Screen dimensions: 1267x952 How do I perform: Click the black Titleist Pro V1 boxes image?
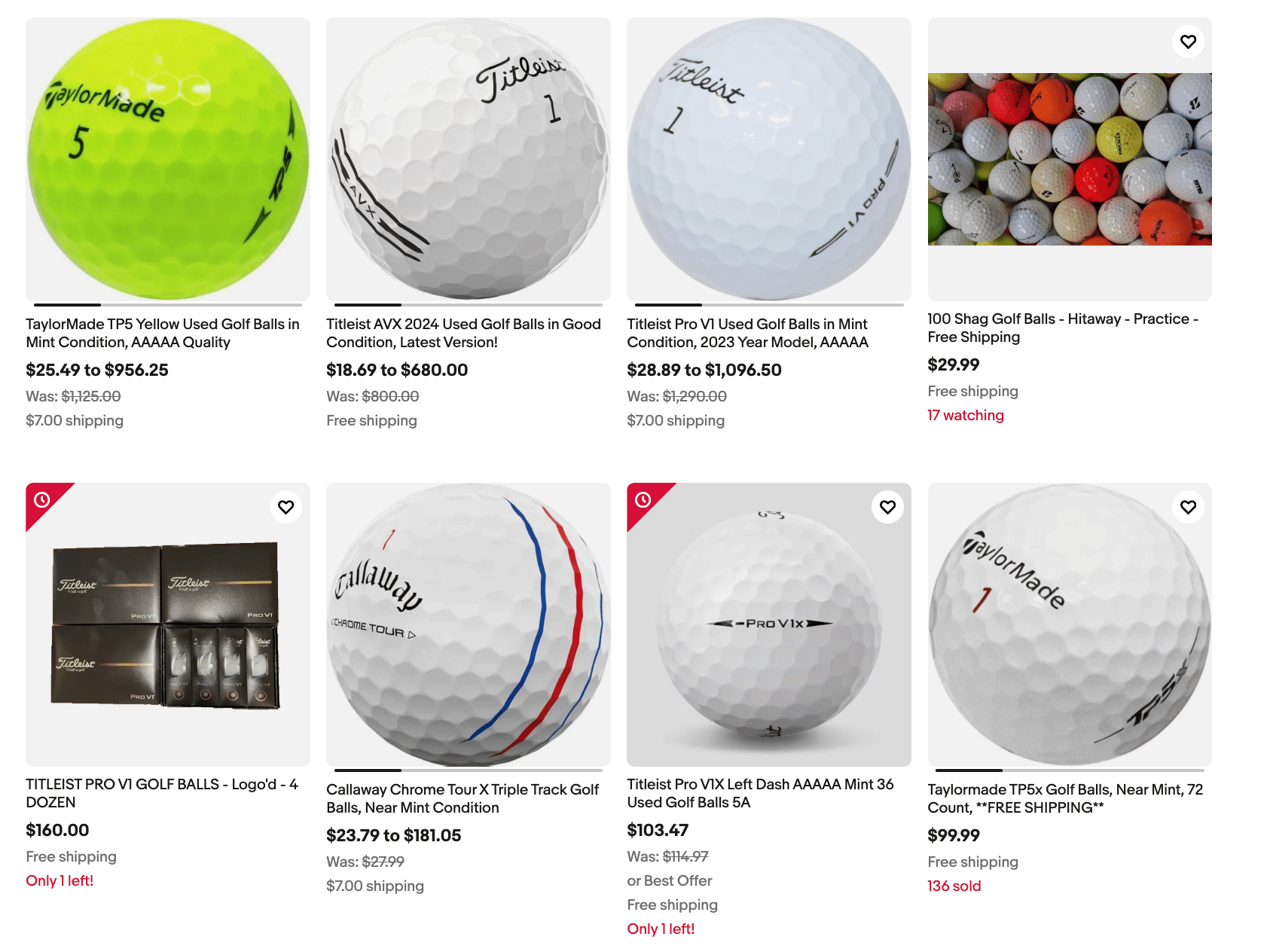pyautogui.click(x=166, y=625)
